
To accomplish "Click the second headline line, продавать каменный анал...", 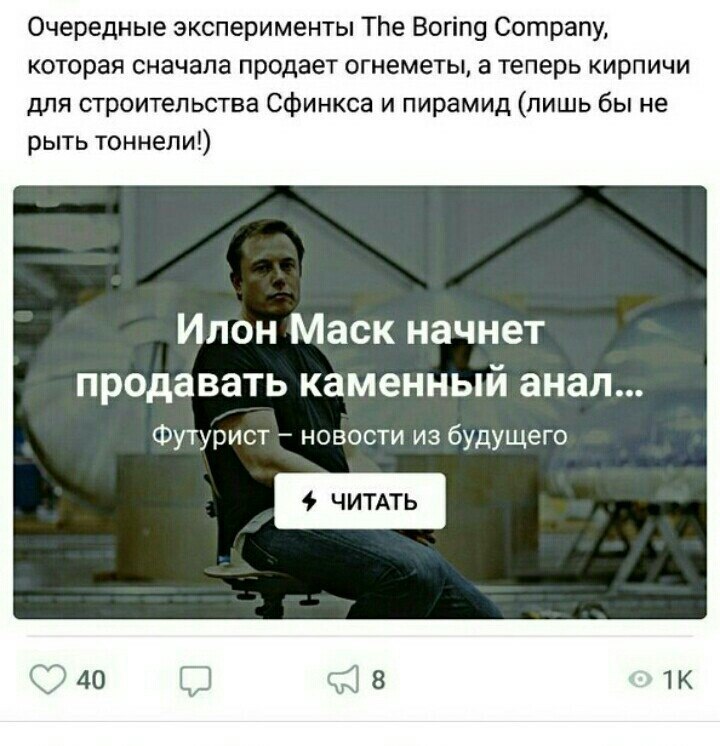I will pyautogui.click(x=360, y=382).
